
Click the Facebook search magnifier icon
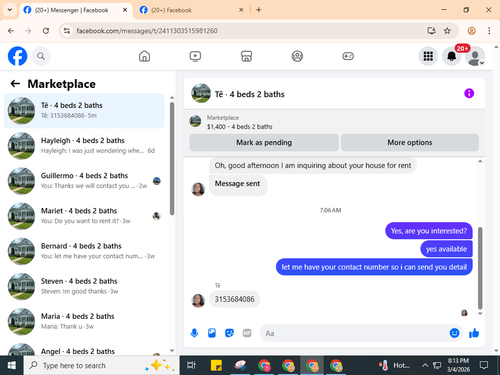click(41, 56)
